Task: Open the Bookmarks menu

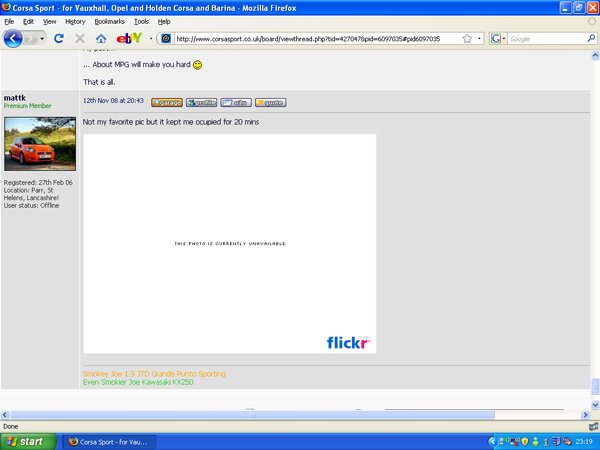Action: [x=110, y=21]
